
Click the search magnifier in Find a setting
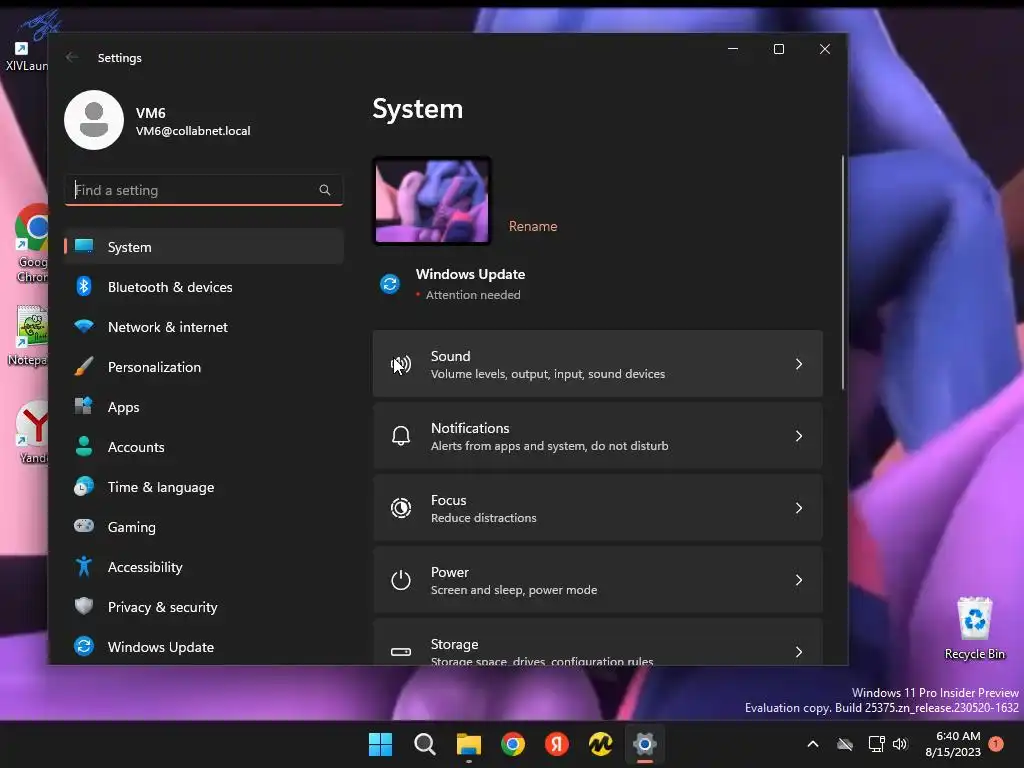pyautogui.click(x=325, y=190)
